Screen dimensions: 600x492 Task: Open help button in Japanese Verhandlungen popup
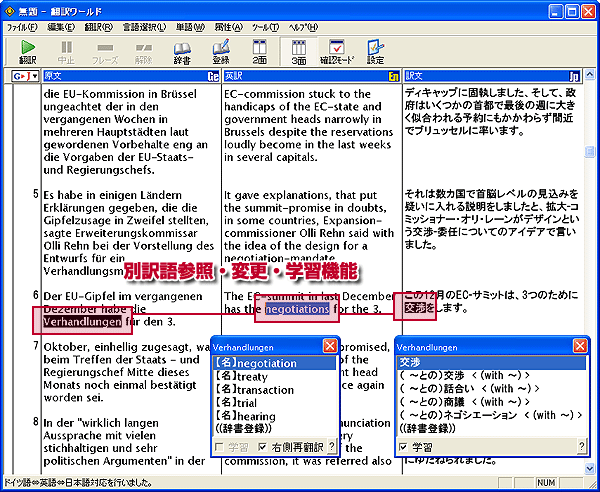click(582, 446)
